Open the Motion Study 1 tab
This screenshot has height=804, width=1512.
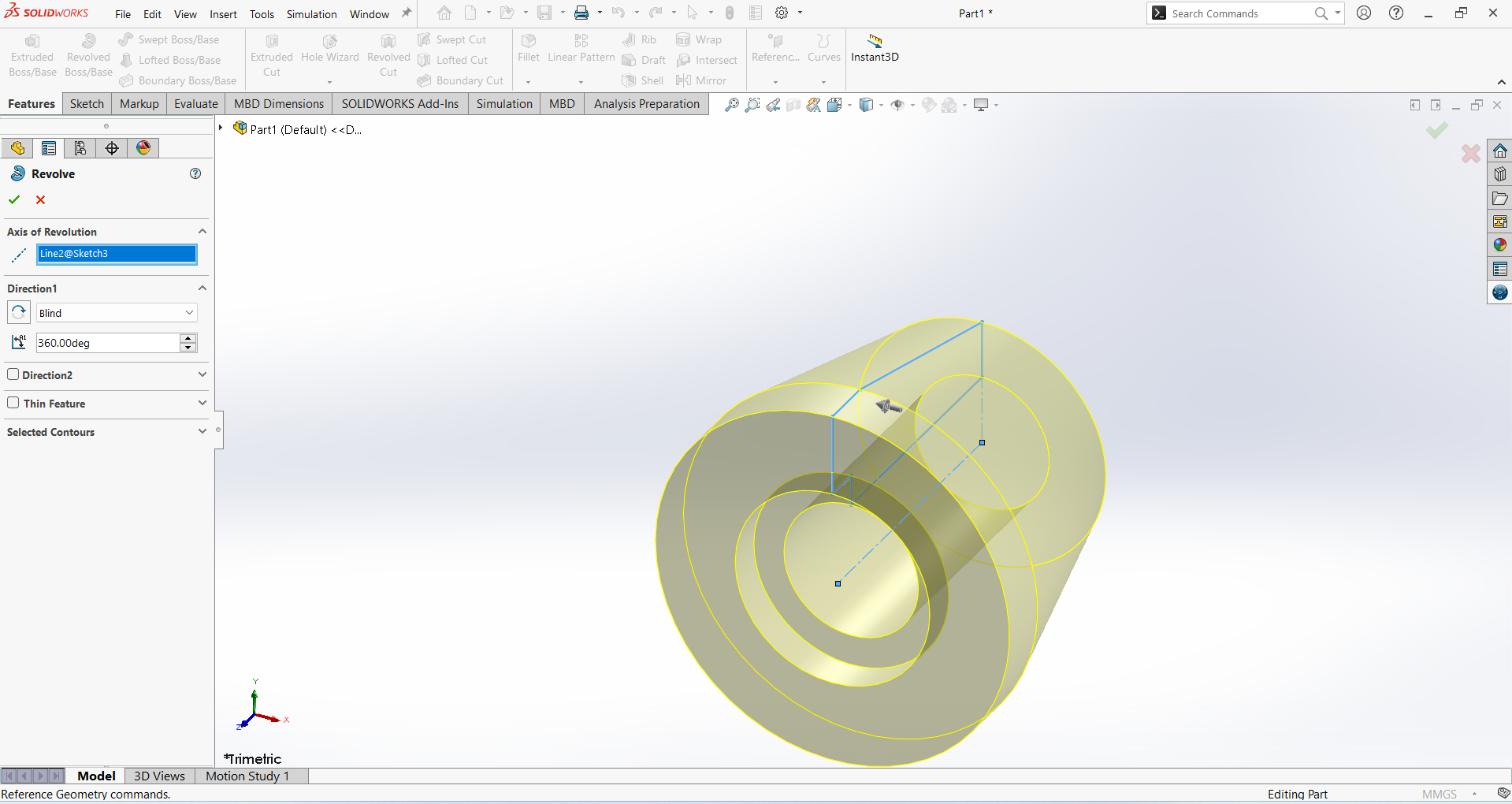[x=247, y=776]
